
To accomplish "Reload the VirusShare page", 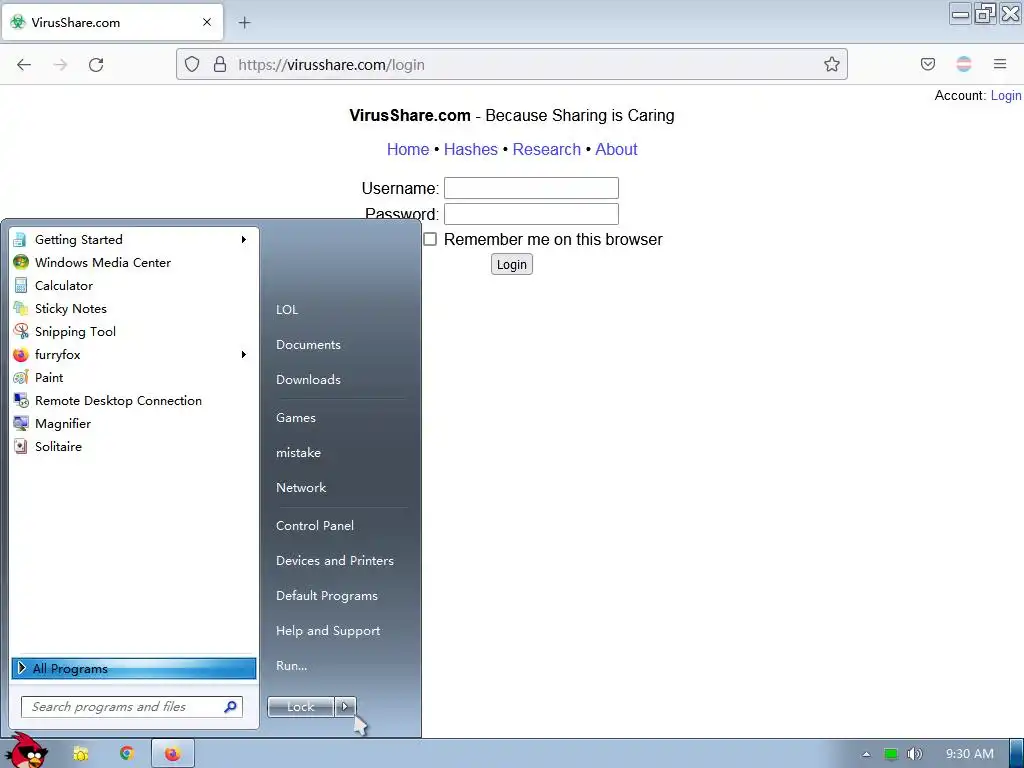I will click(96, 65).
